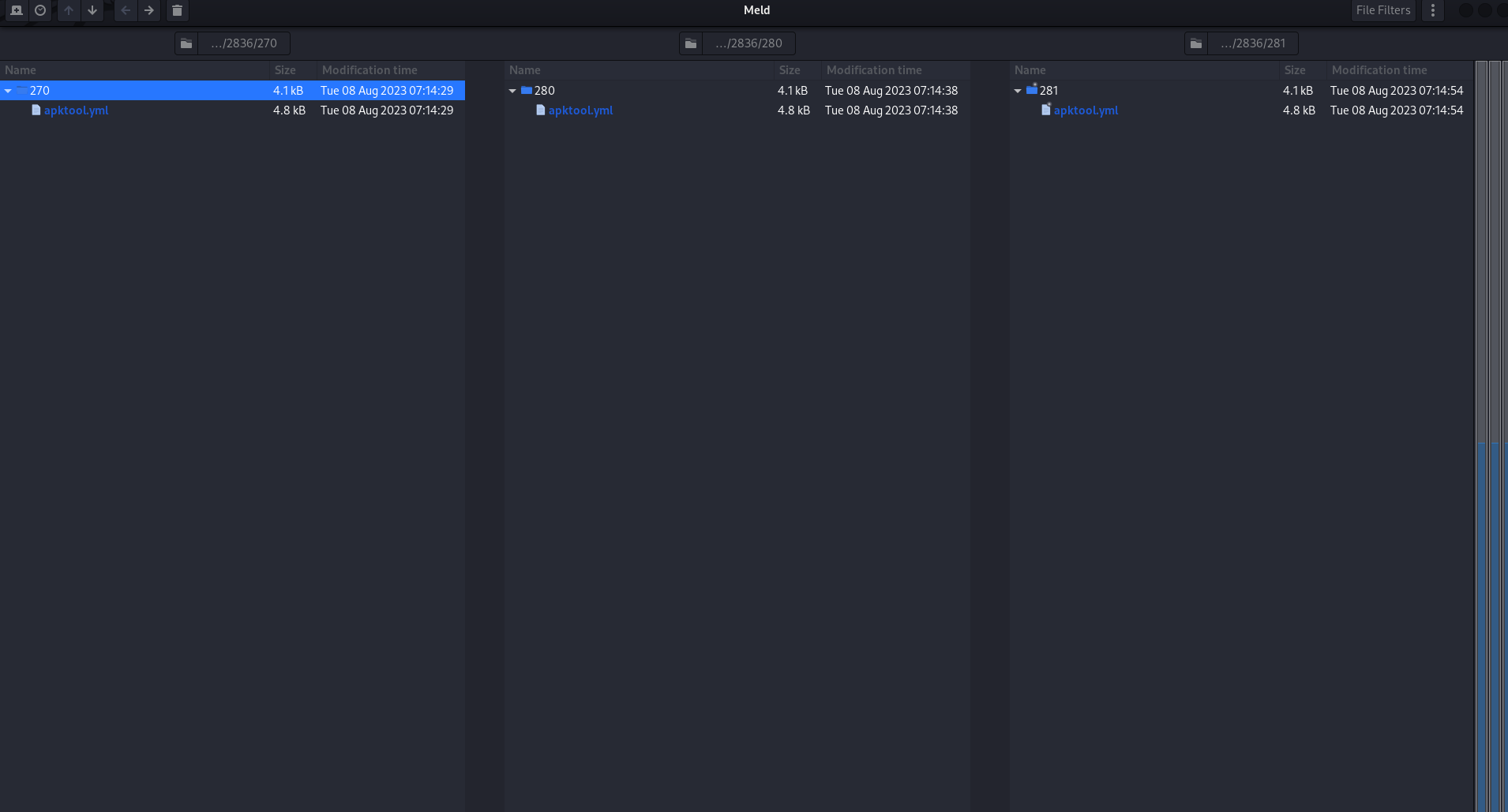This screenshot has height=812, width=1508.
Task: Delete the selected file with trash icon
Action: coord(177,10)
